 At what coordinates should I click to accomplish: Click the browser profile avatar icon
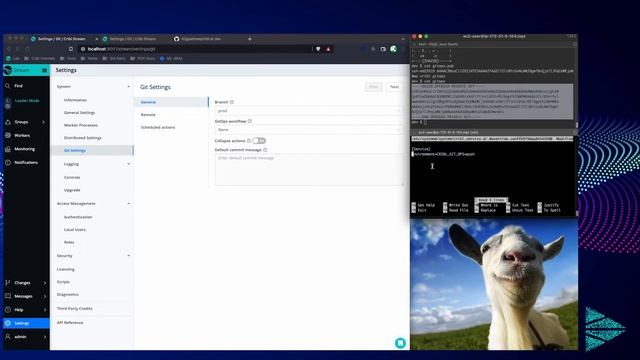click(393, 49)
